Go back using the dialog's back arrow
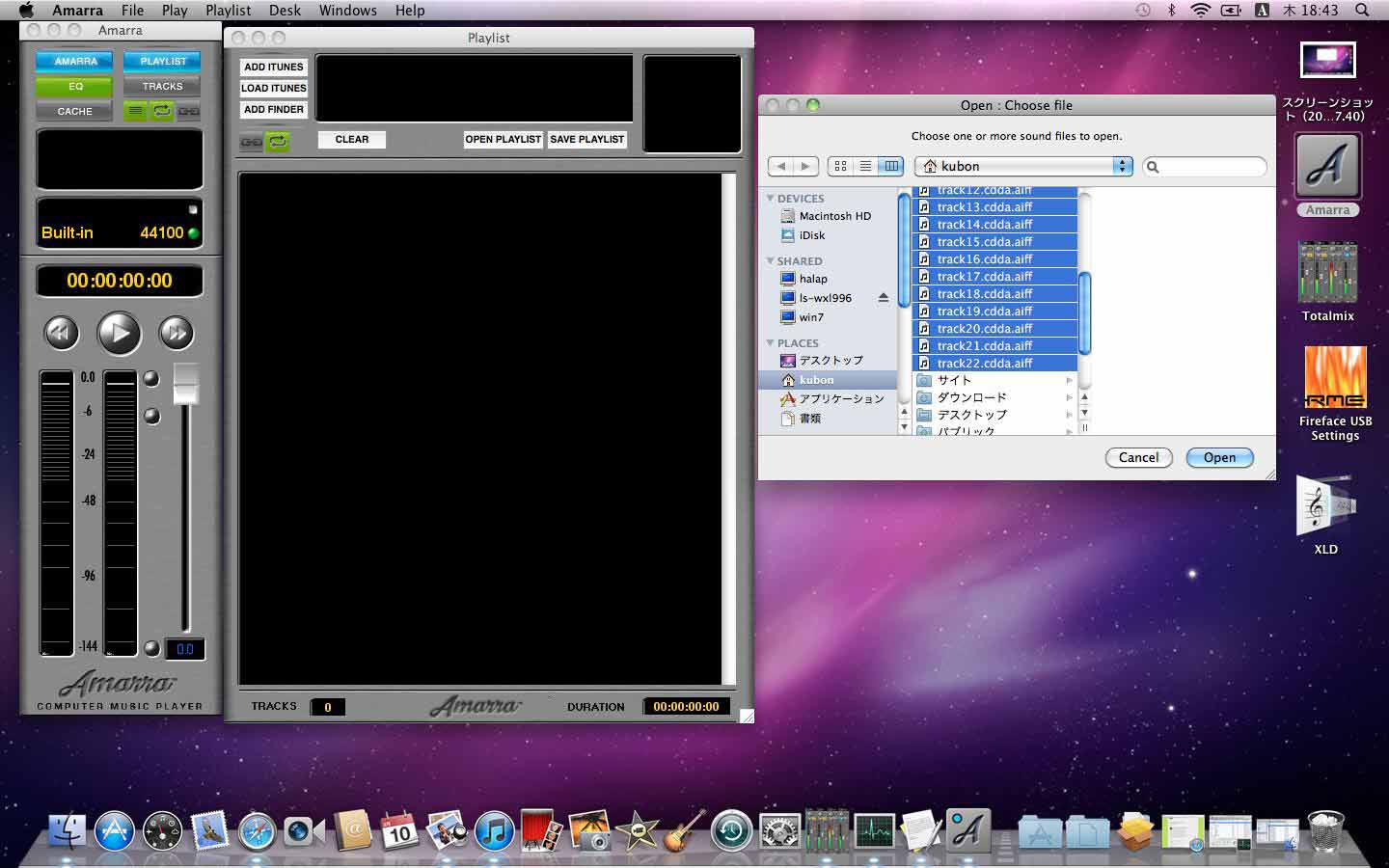1389x868 pixels. 781,166
